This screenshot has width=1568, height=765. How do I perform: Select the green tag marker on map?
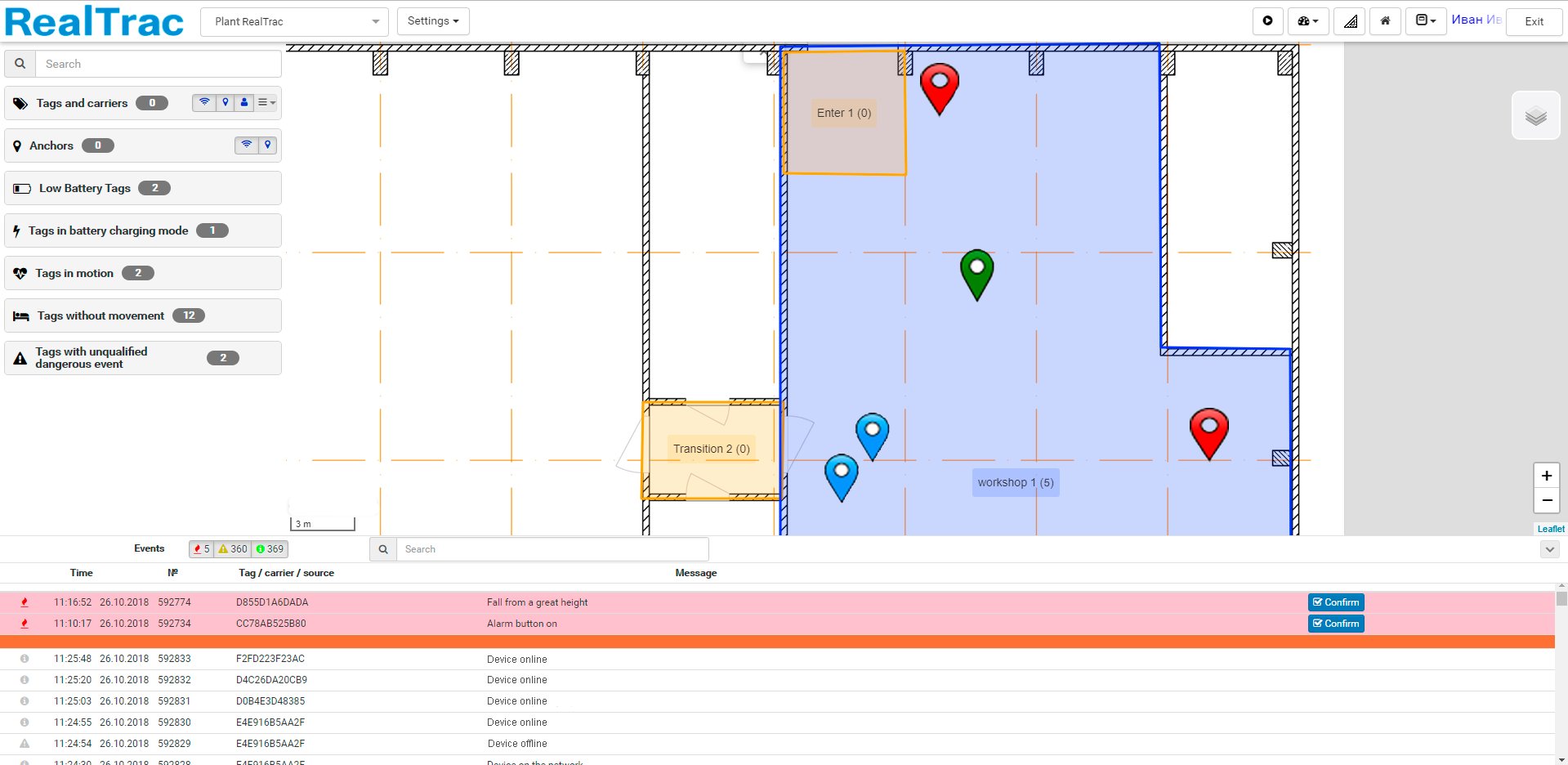coord(977,274)
